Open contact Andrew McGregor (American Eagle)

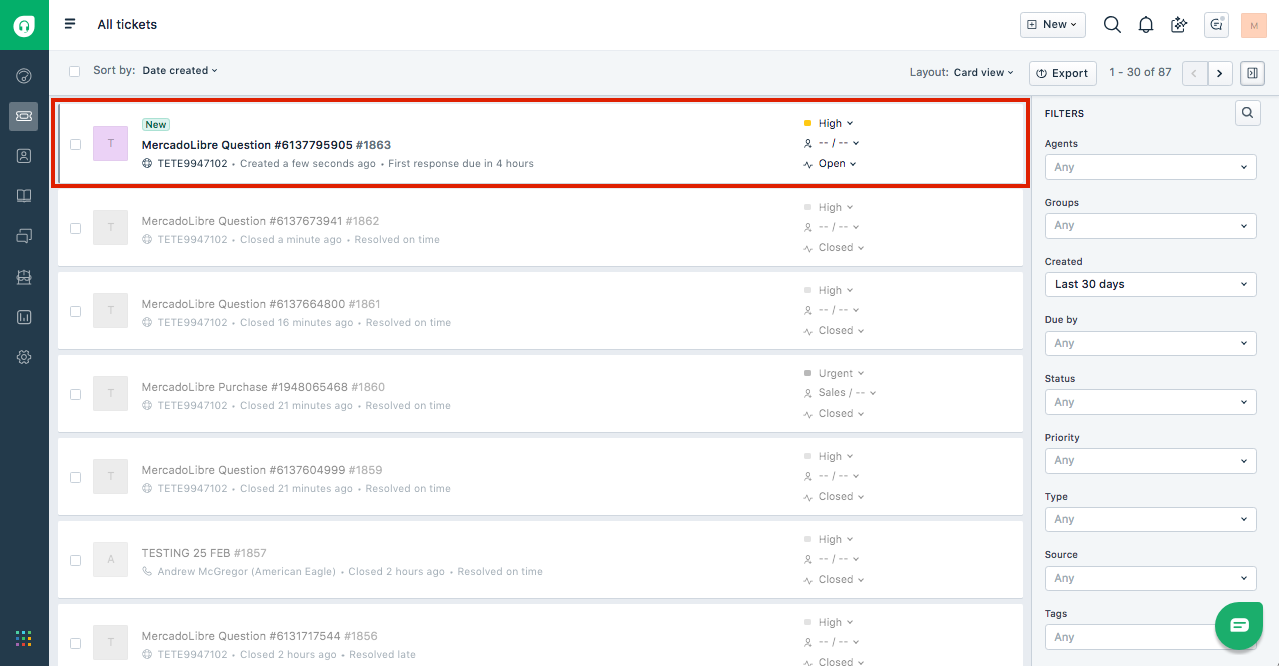[x=246, y=572]
